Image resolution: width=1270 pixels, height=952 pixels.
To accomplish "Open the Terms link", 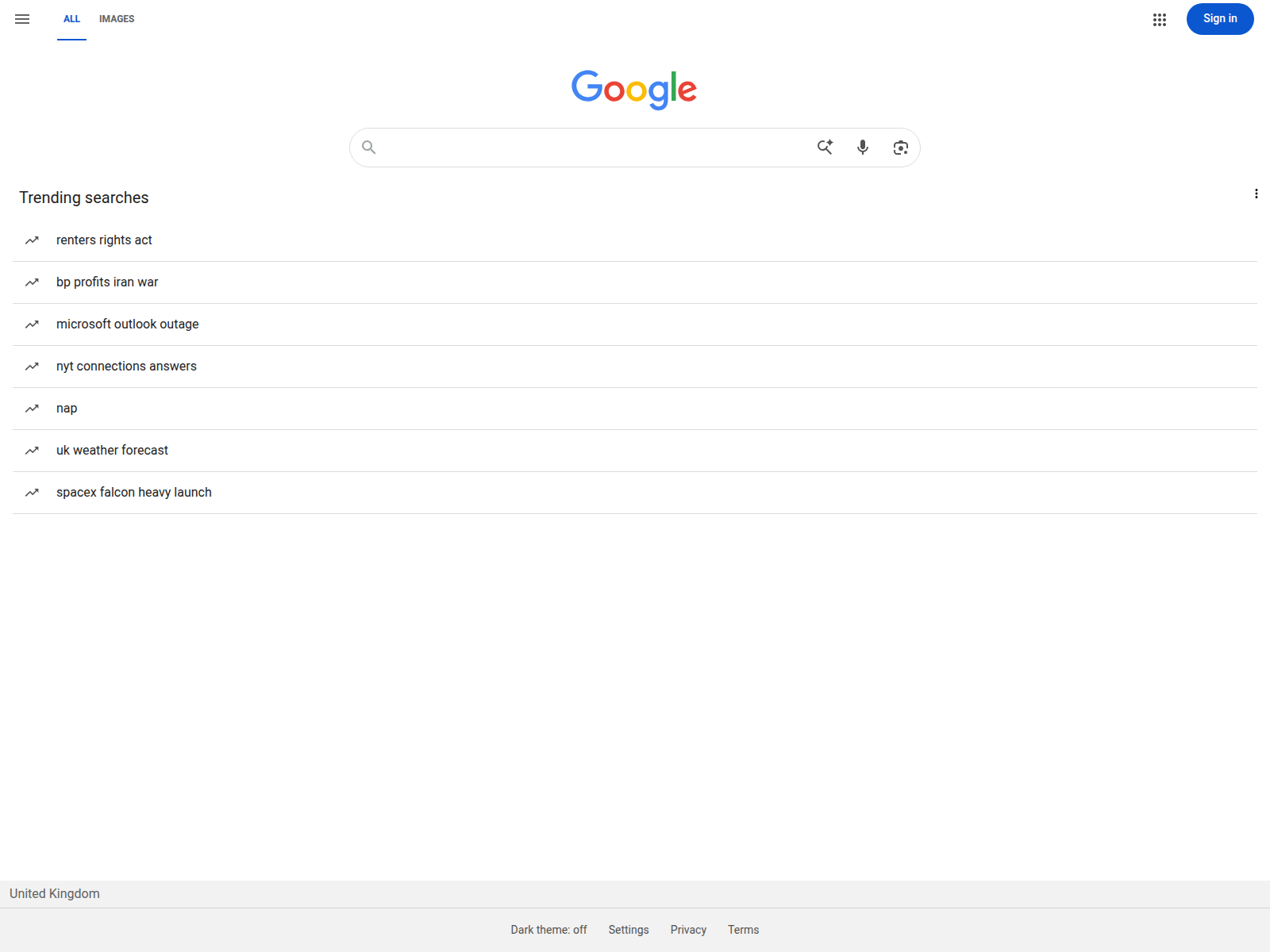I will [743, 930].
